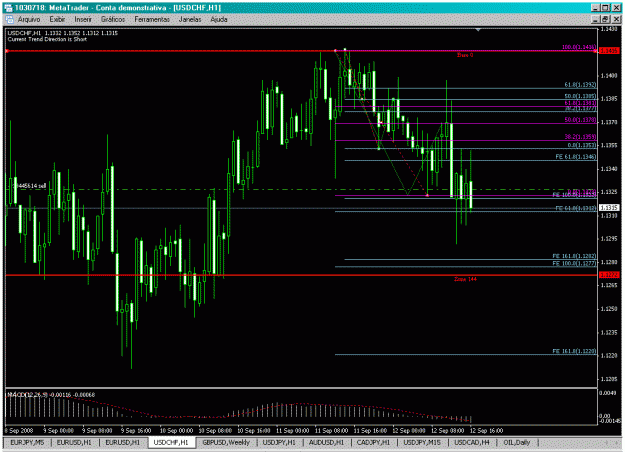
Task: Click the 'FE 61.8(1.1346)' Fibonacci label
Action: [576, 157]
